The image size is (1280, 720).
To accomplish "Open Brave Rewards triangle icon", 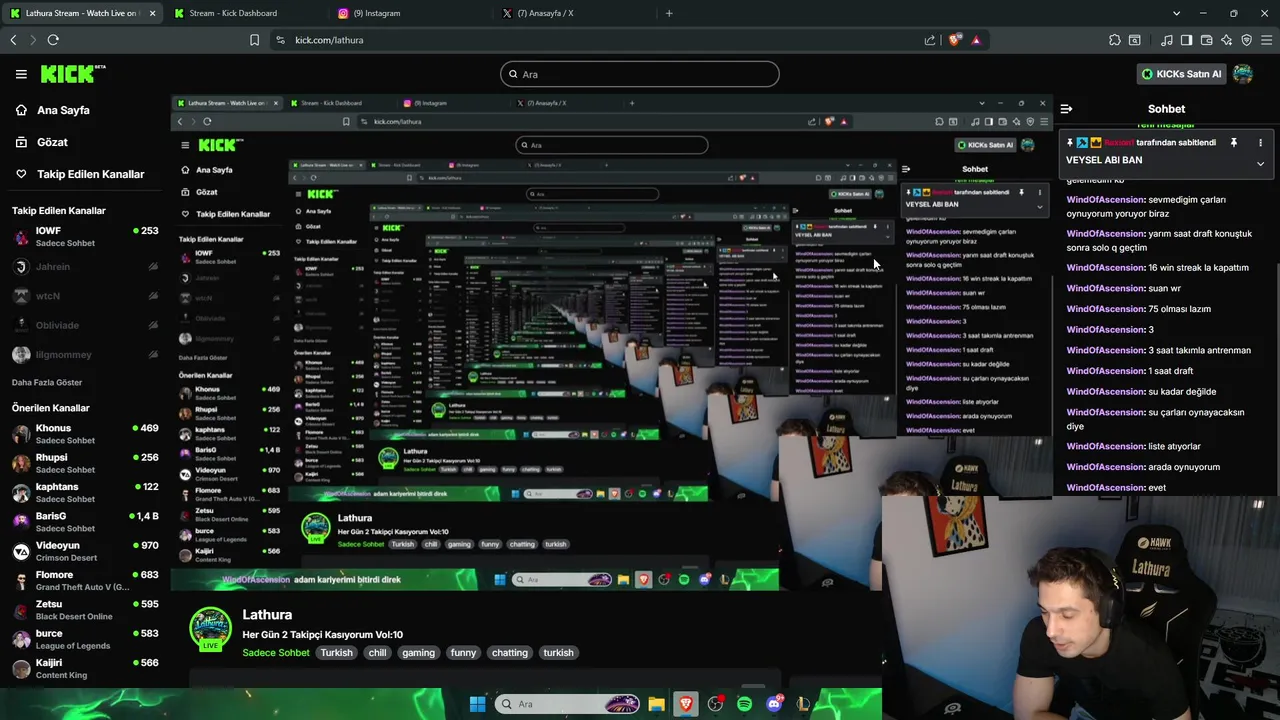I will pos(976,40).
